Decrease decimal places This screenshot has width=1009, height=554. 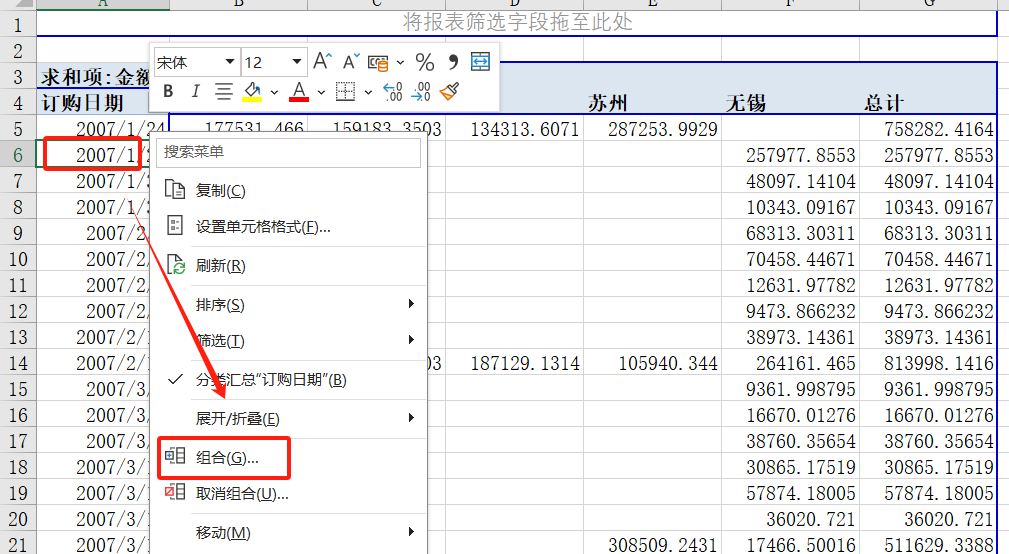click(421, 91)
